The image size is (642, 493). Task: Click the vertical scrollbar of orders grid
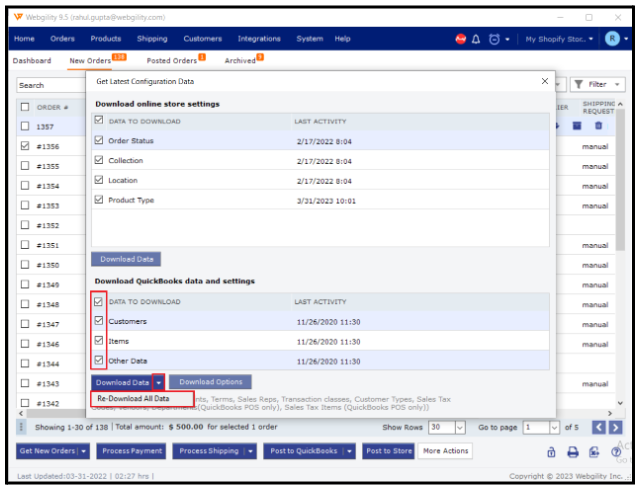coord(621,180)
